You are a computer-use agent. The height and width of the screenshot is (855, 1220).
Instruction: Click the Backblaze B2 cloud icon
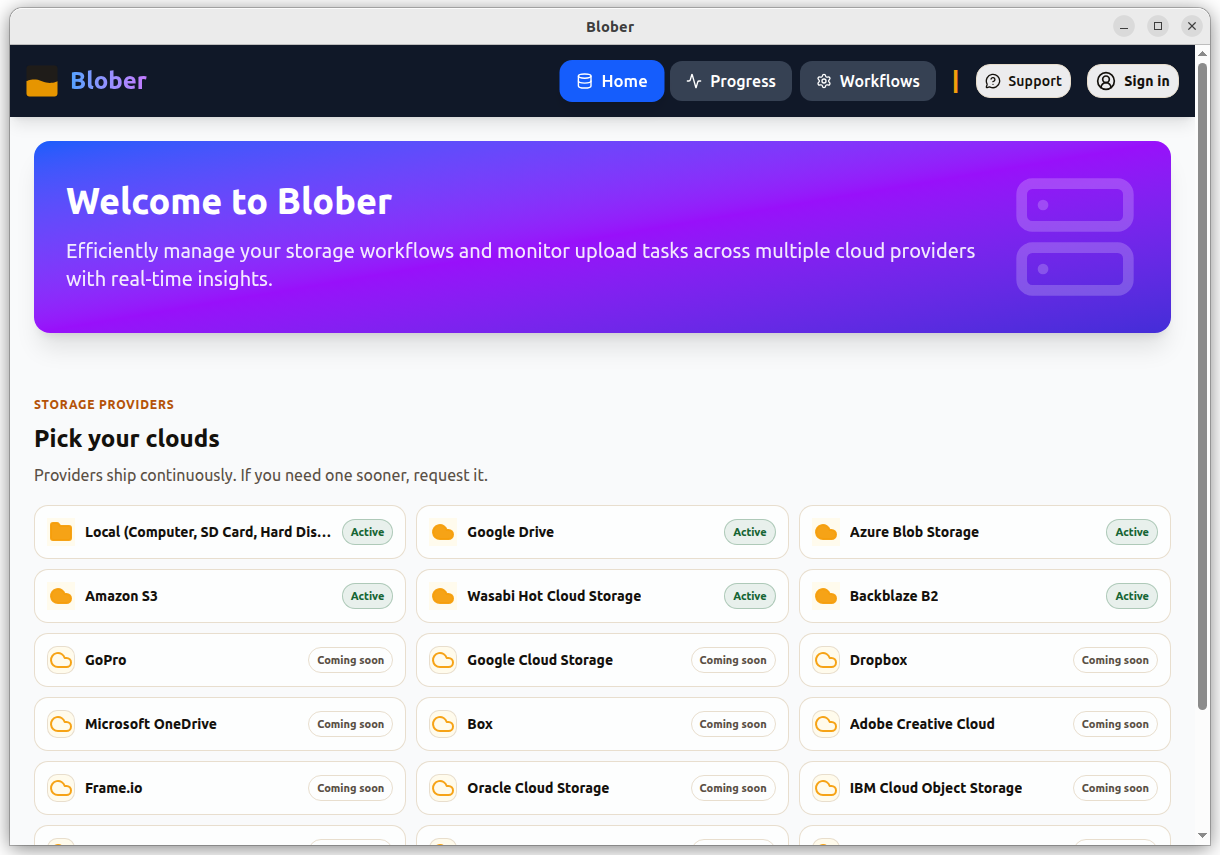825,596
